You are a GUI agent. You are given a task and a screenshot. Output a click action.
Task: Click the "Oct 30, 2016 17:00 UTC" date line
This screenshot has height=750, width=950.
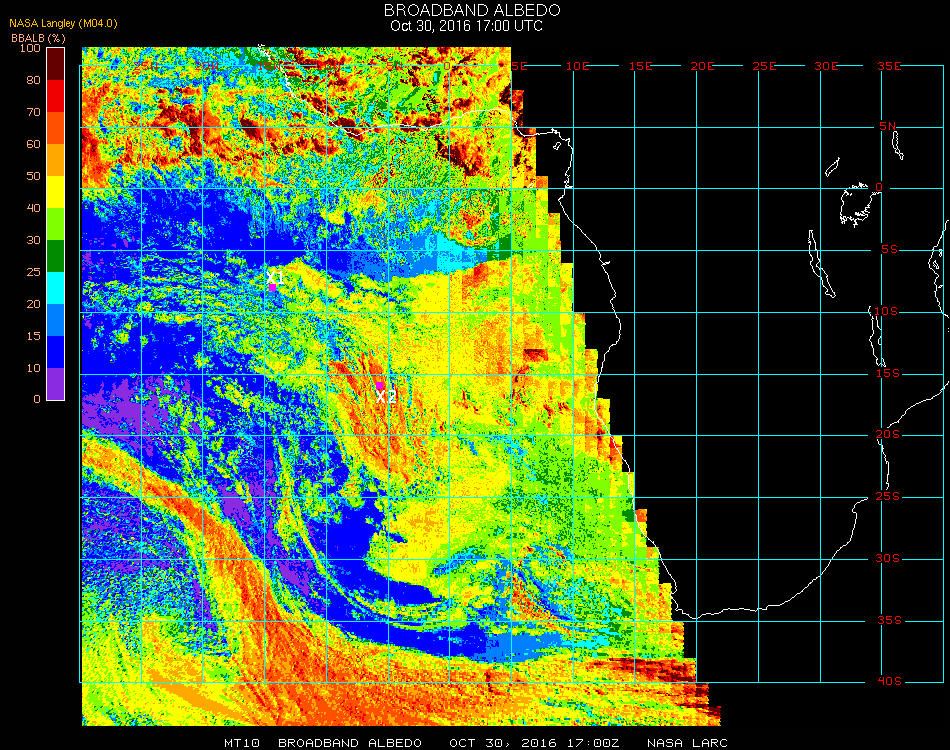[467, 26]
